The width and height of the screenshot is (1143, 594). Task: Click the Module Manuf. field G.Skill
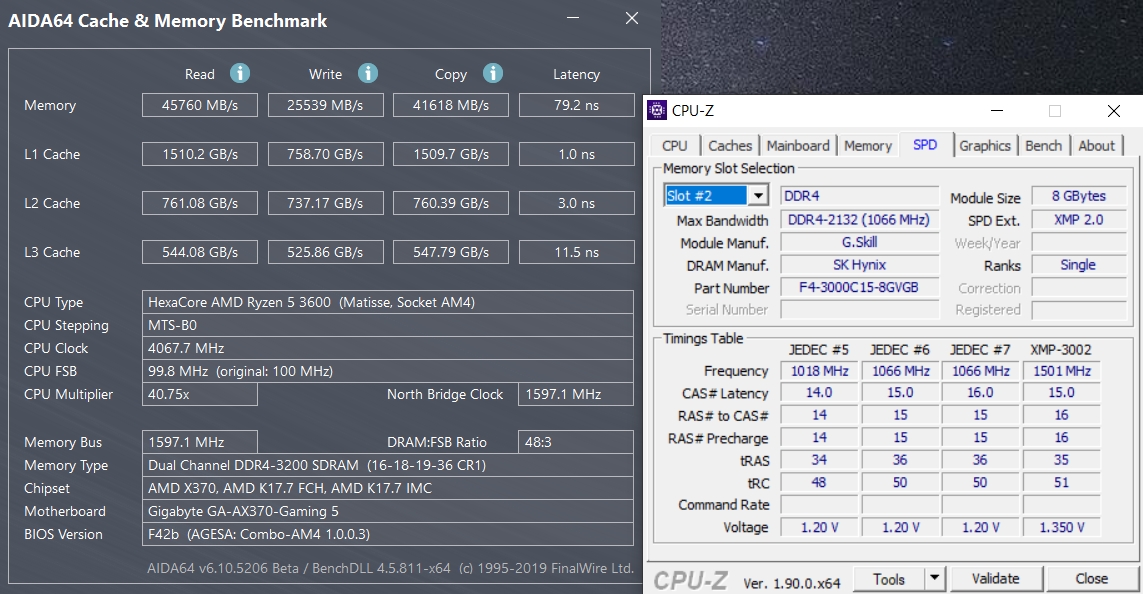(859, 242)
